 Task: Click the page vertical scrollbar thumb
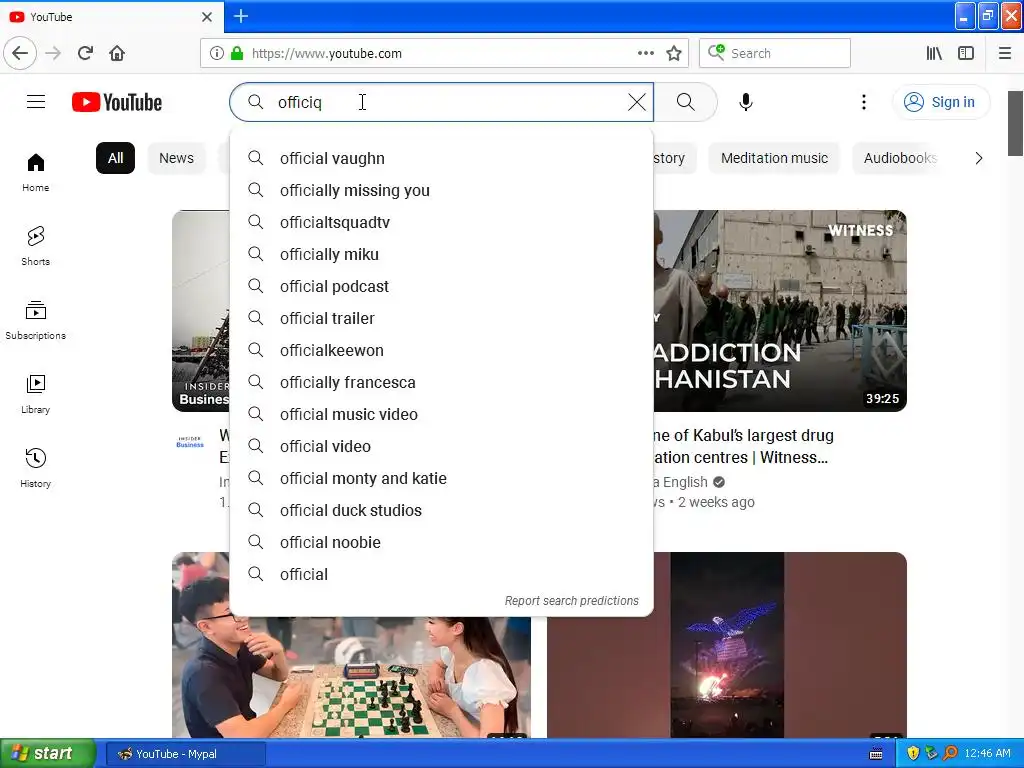coord(1015,123)
